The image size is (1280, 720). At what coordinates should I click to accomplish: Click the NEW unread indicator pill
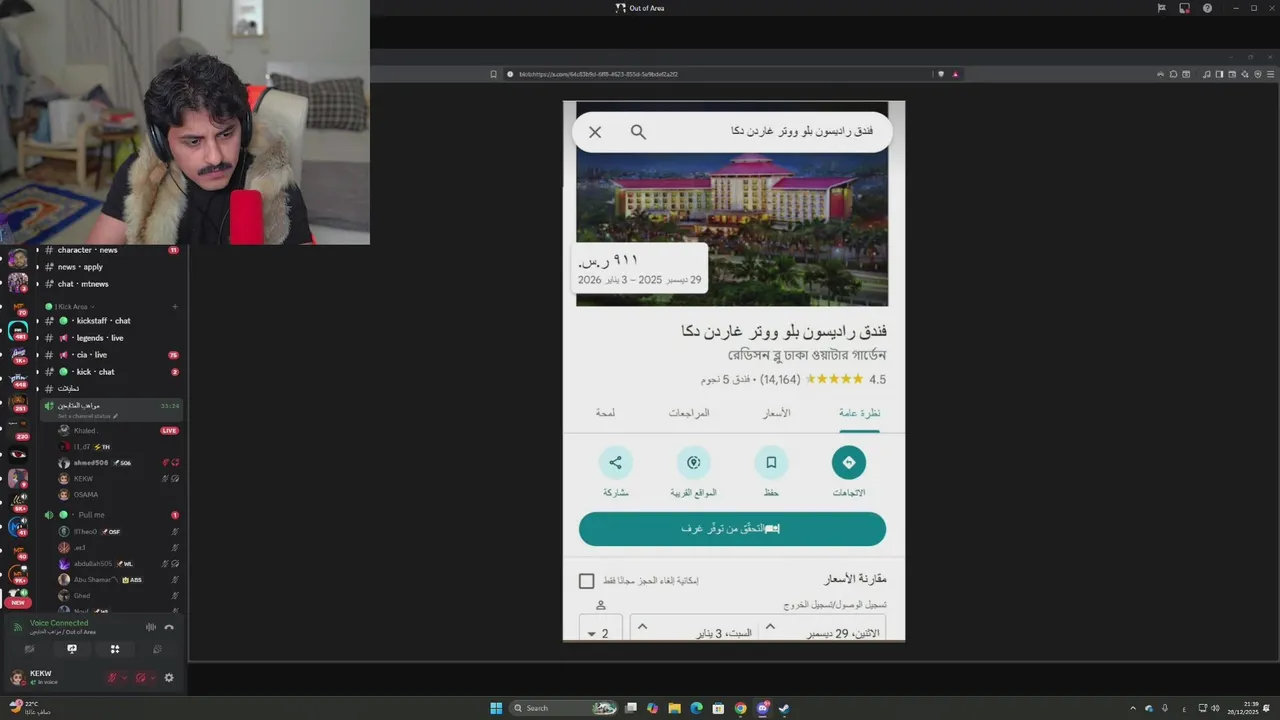tap(18, 603)
